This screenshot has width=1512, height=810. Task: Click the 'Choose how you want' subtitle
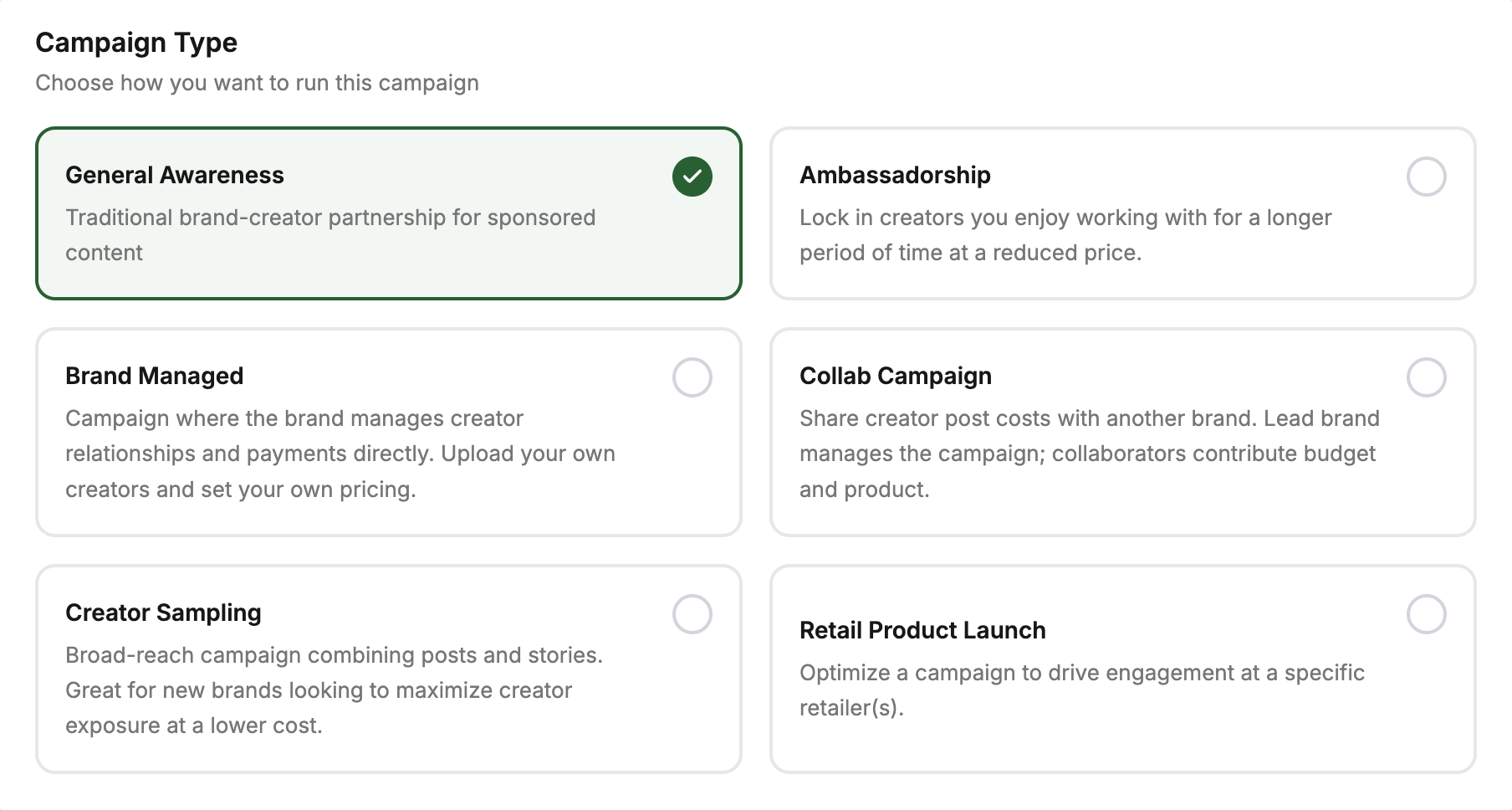click(x=257, y=83)
